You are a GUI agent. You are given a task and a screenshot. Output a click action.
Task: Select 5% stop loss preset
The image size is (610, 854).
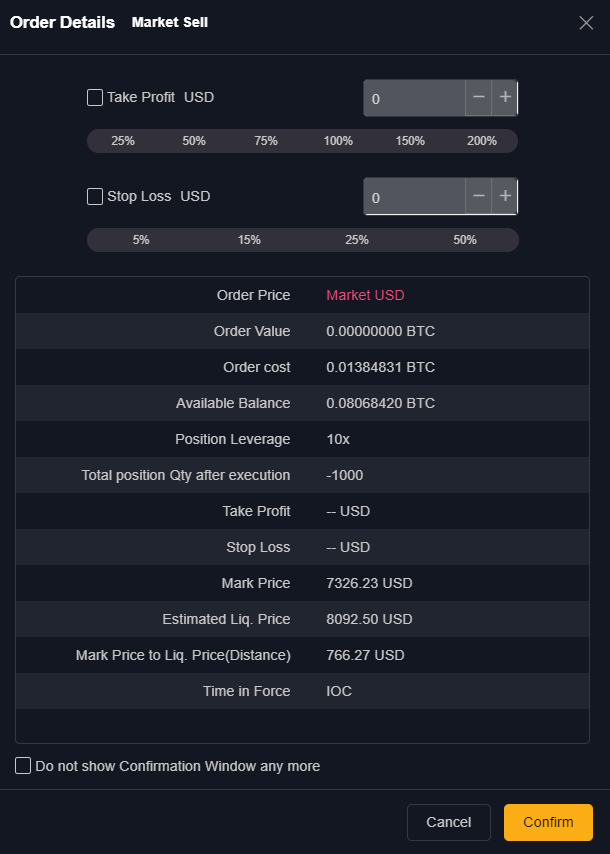141,240
